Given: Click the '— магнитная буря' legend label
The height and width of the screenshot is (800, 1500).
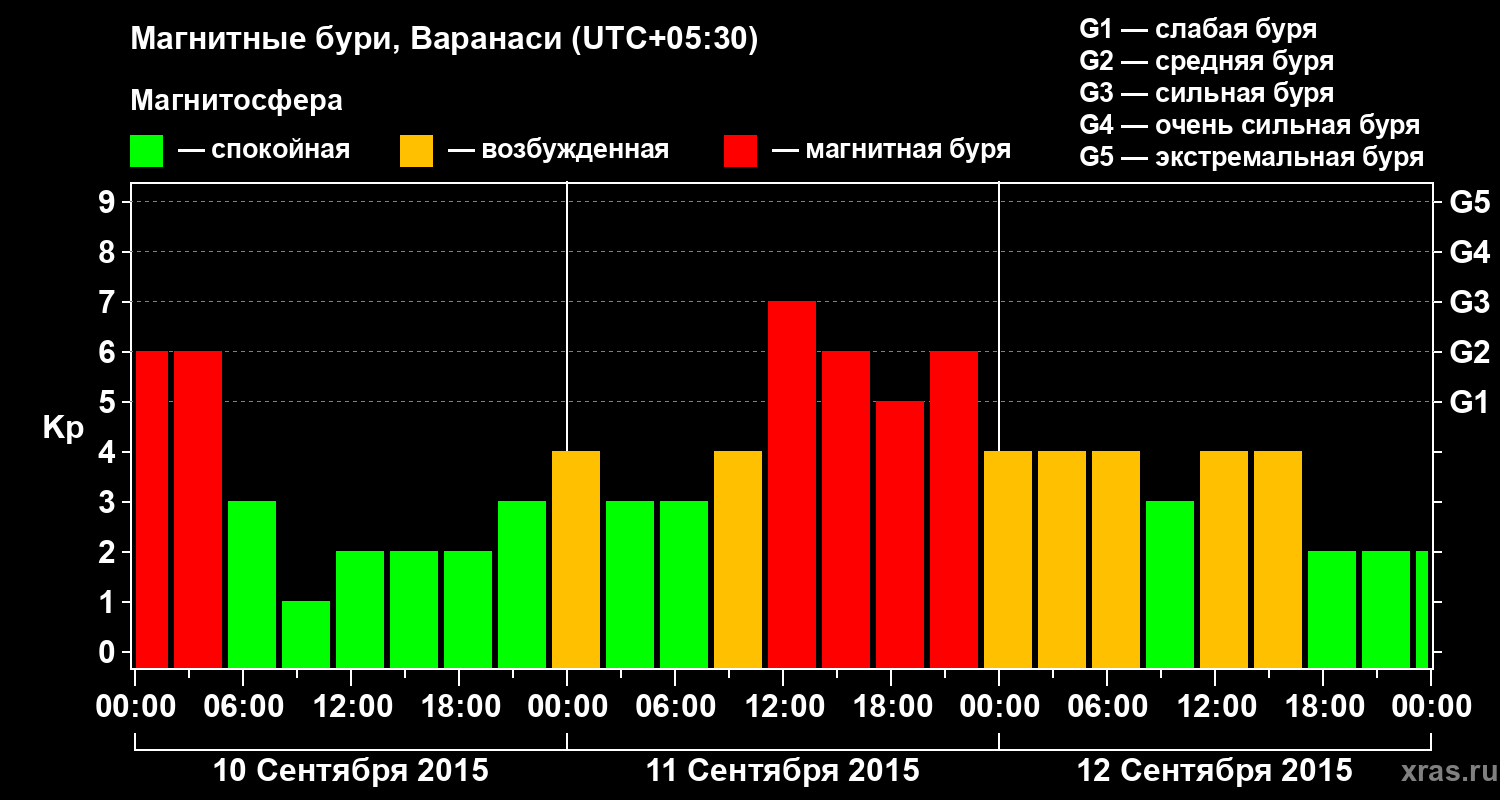Looking at the screenshot, I should [x=891, y=150].
